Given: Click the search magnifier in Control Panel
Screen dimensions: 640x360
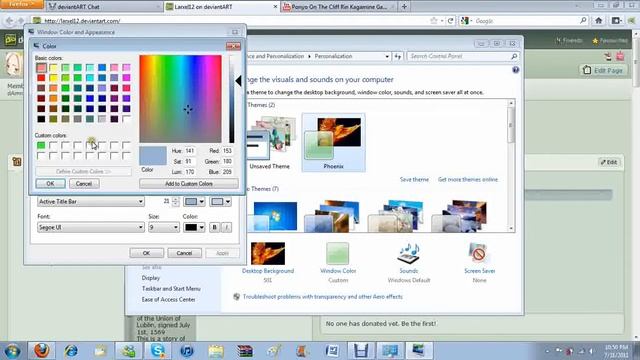Looking at the screenshot, I should (x=514, y=56).
